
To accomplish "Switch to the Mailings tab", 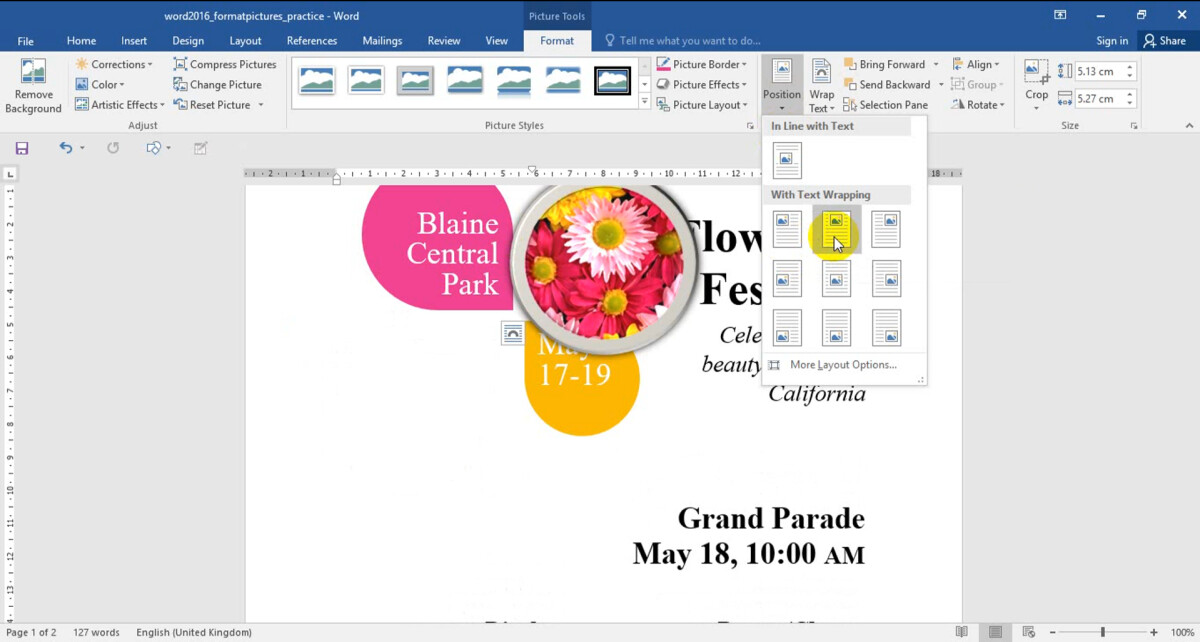I will click(x=382, y=41).
